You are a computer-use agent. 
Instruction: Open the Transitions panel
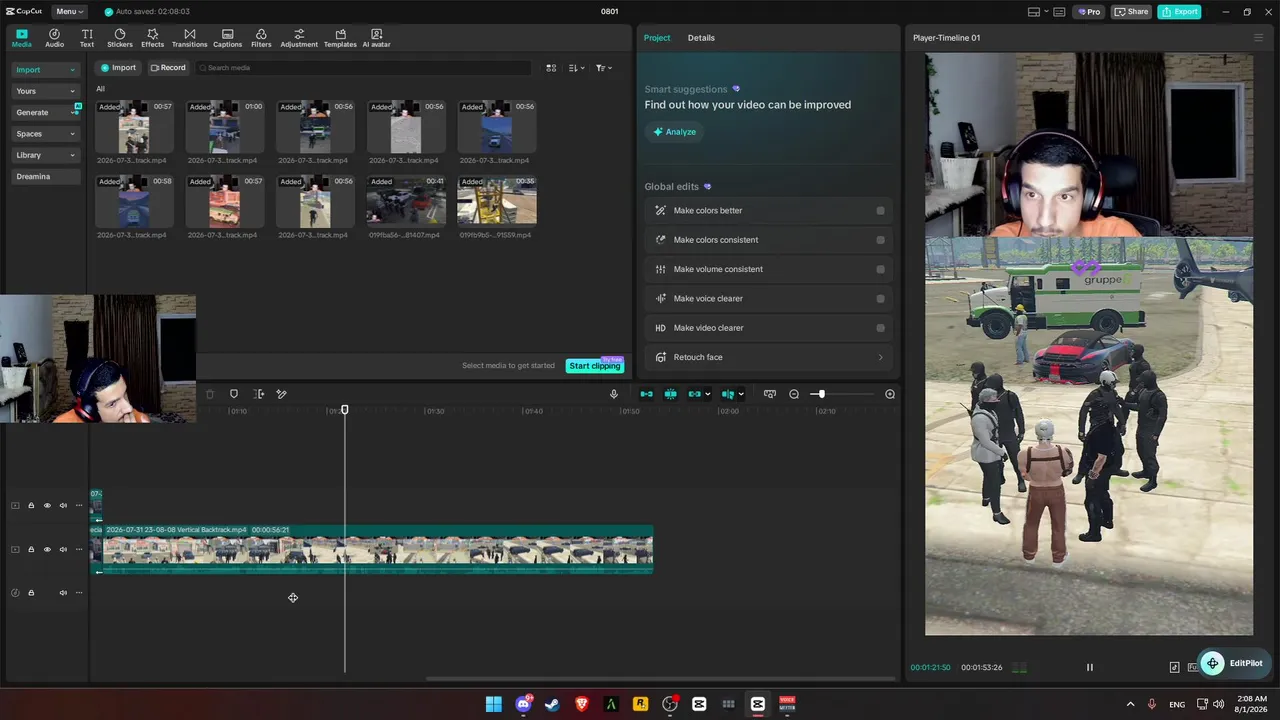tap(189, 38)
